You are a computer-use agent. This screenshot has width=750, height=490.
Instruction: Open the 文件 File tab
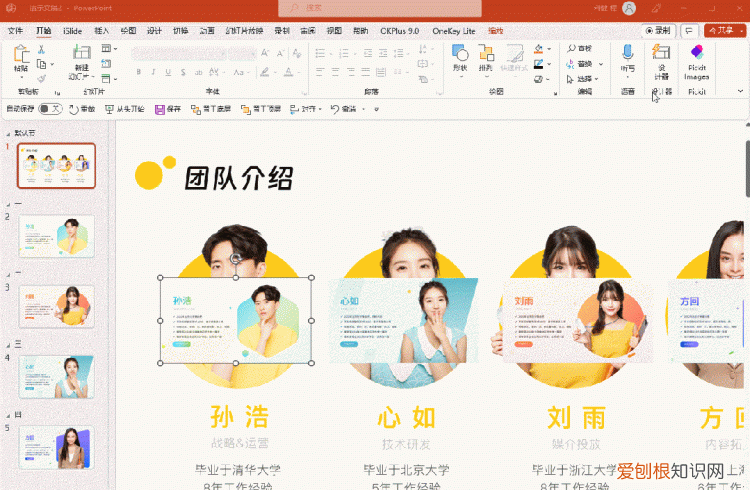(15, 31)
